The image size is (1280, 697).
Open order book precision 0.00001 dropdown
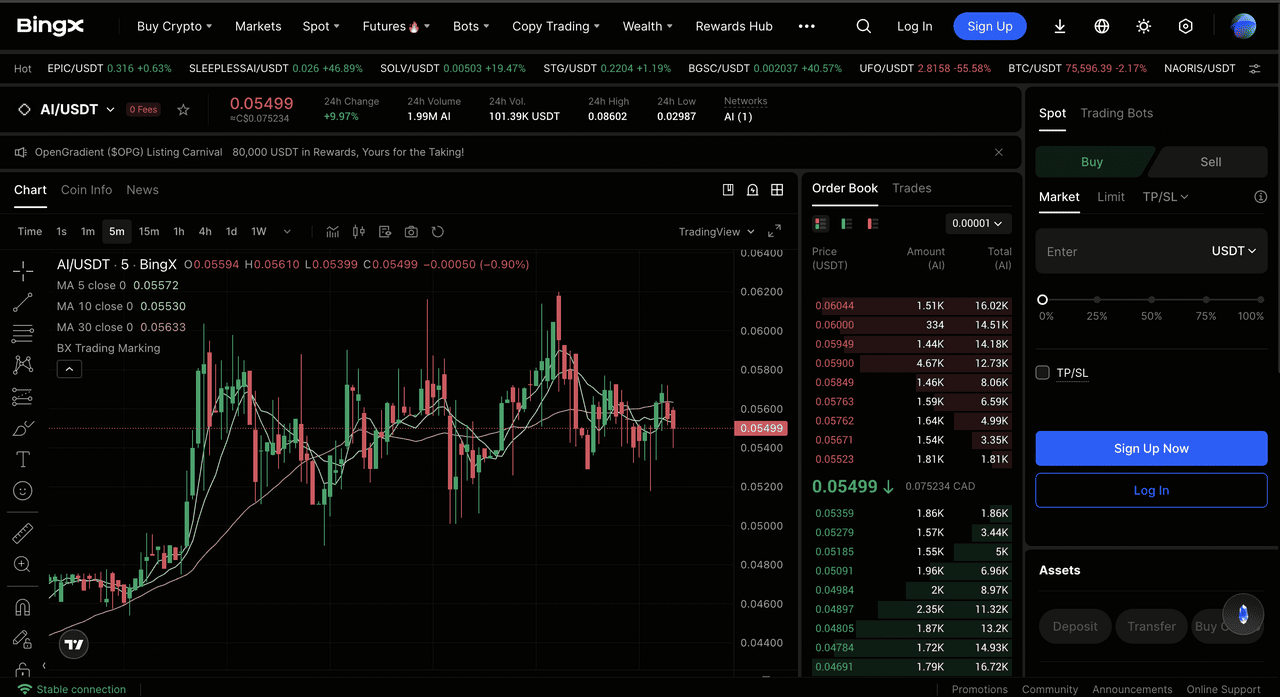tap(977, 223)
